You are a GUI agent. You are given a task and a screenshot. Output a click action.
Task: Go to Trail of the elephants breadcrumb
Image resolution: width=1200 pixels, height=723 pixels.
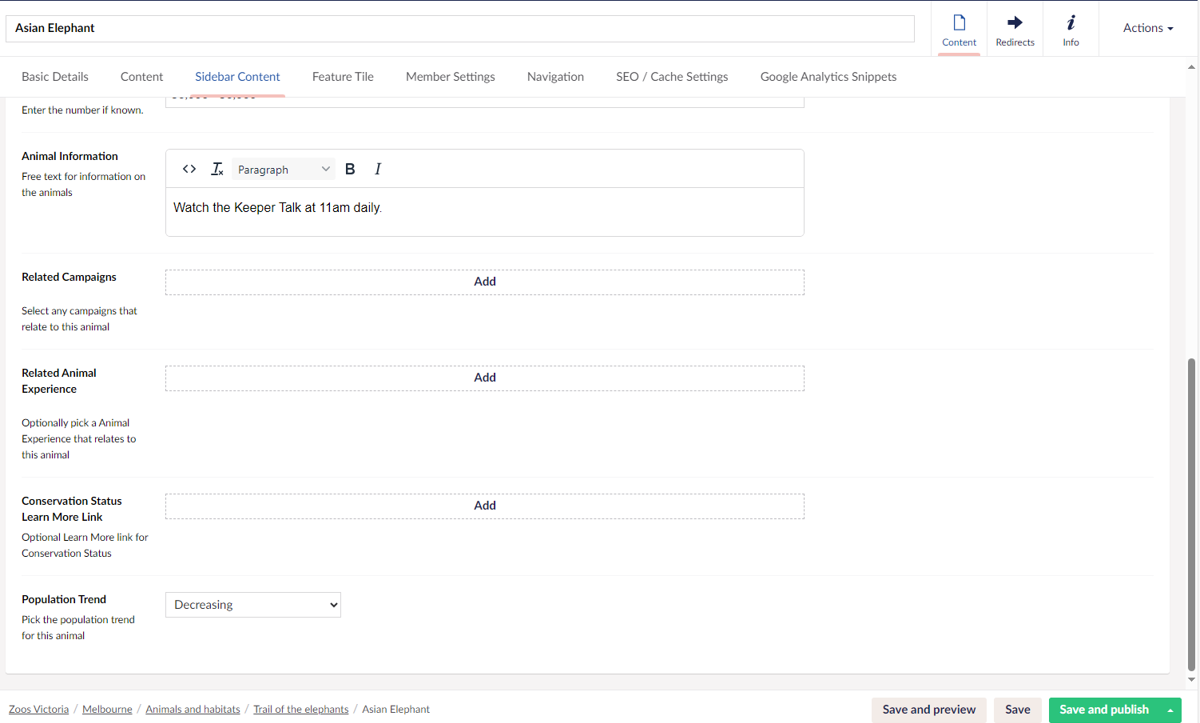pyautogui.click(x=301, y=710)
